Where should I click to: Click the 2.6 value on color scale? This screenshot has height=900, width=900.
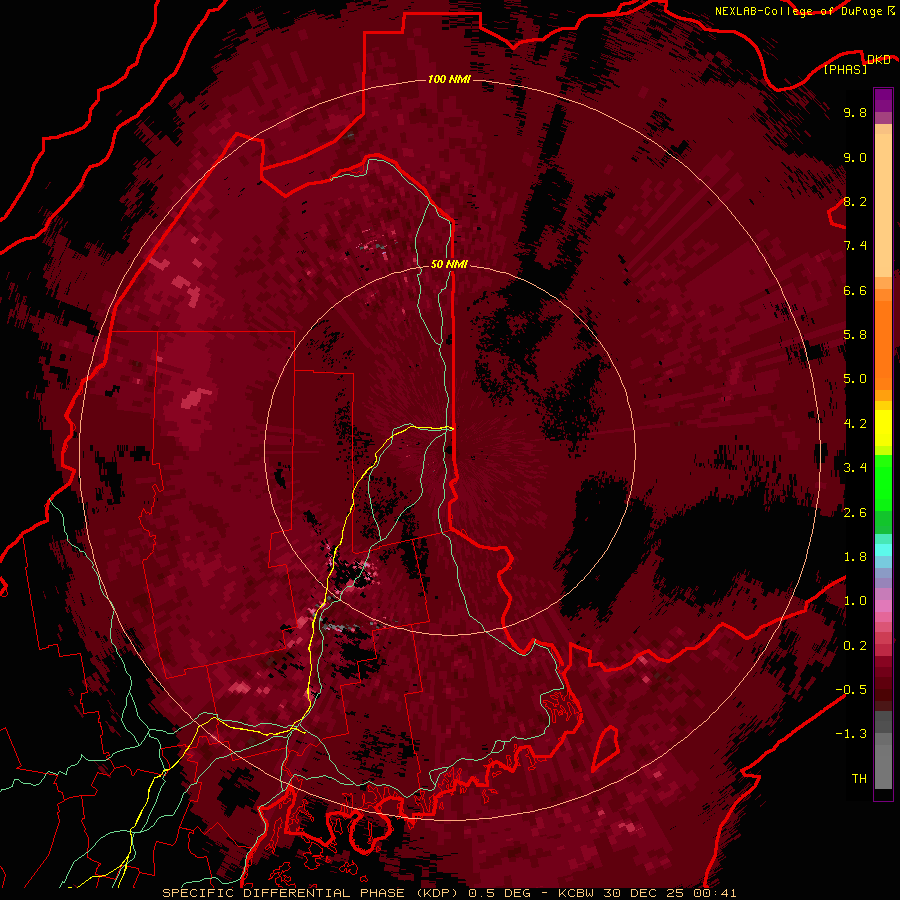click(855, 513)
